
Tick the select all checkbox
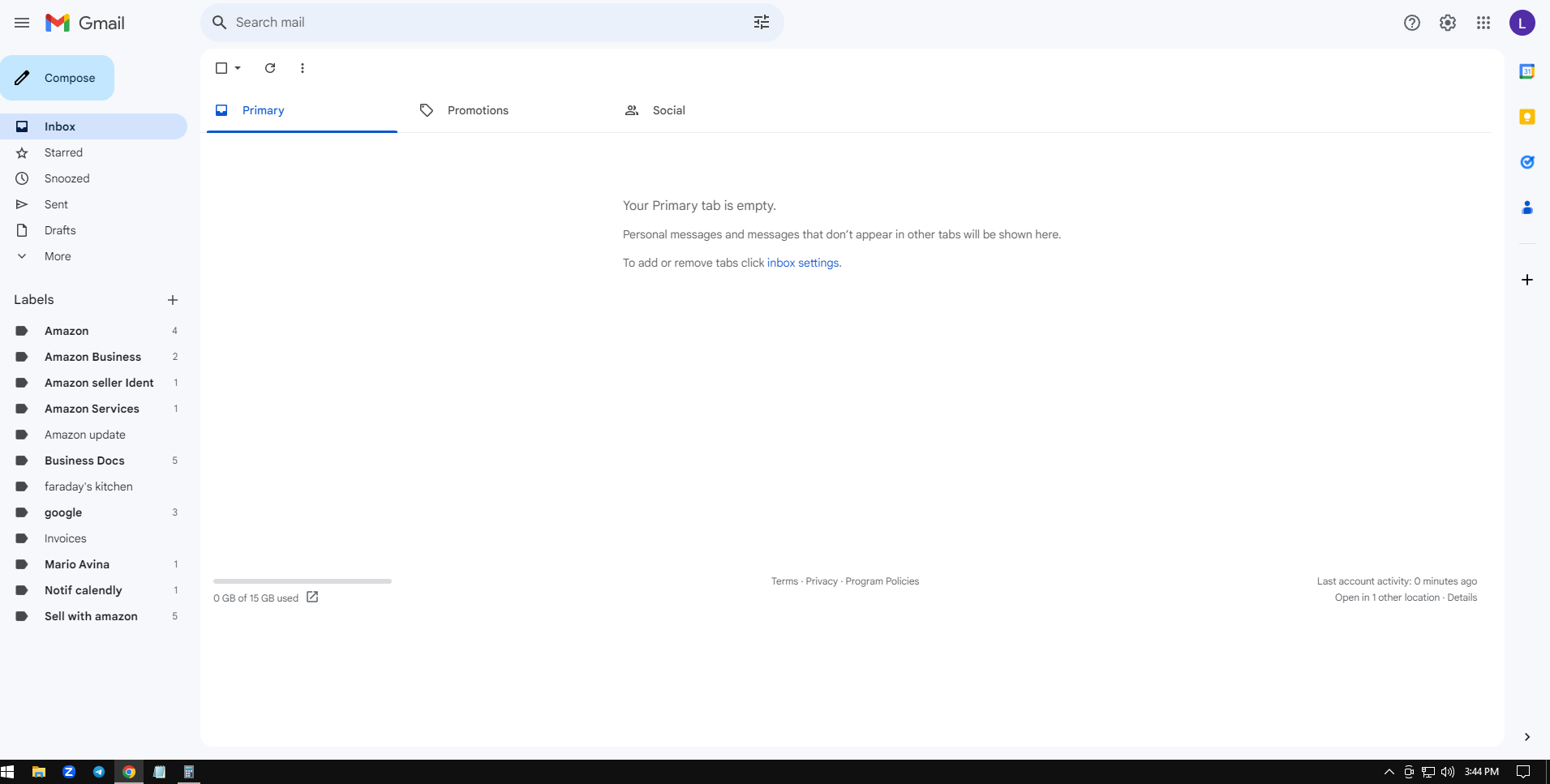[221, 68]
